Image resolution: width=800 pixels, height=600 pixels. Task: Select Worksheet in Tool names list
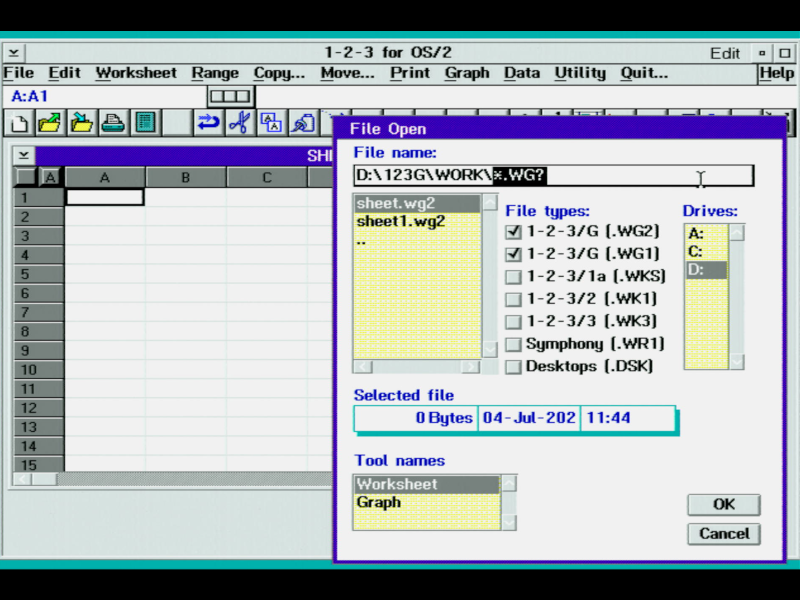pos(427,484)
